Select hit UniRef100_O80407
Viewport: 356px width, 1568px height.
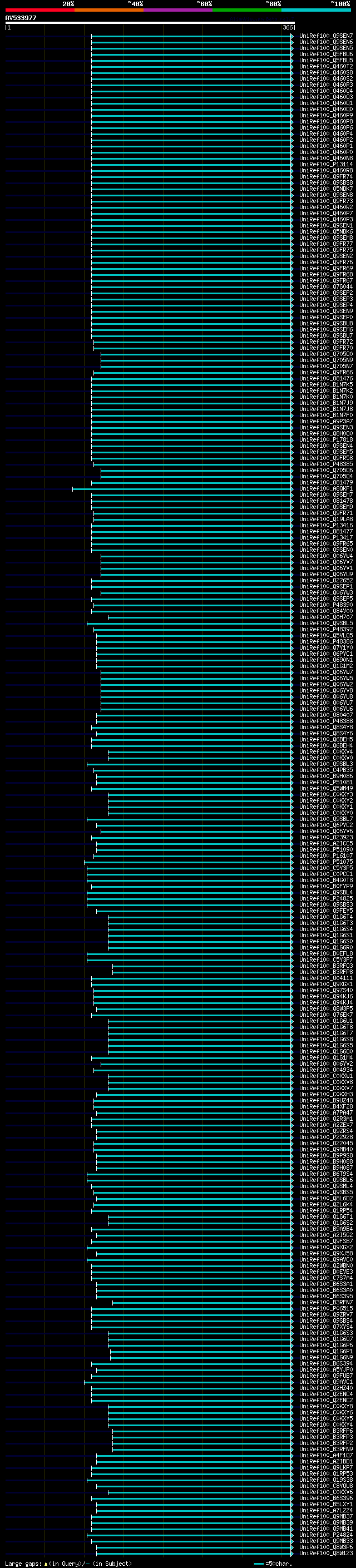[326, 715]
